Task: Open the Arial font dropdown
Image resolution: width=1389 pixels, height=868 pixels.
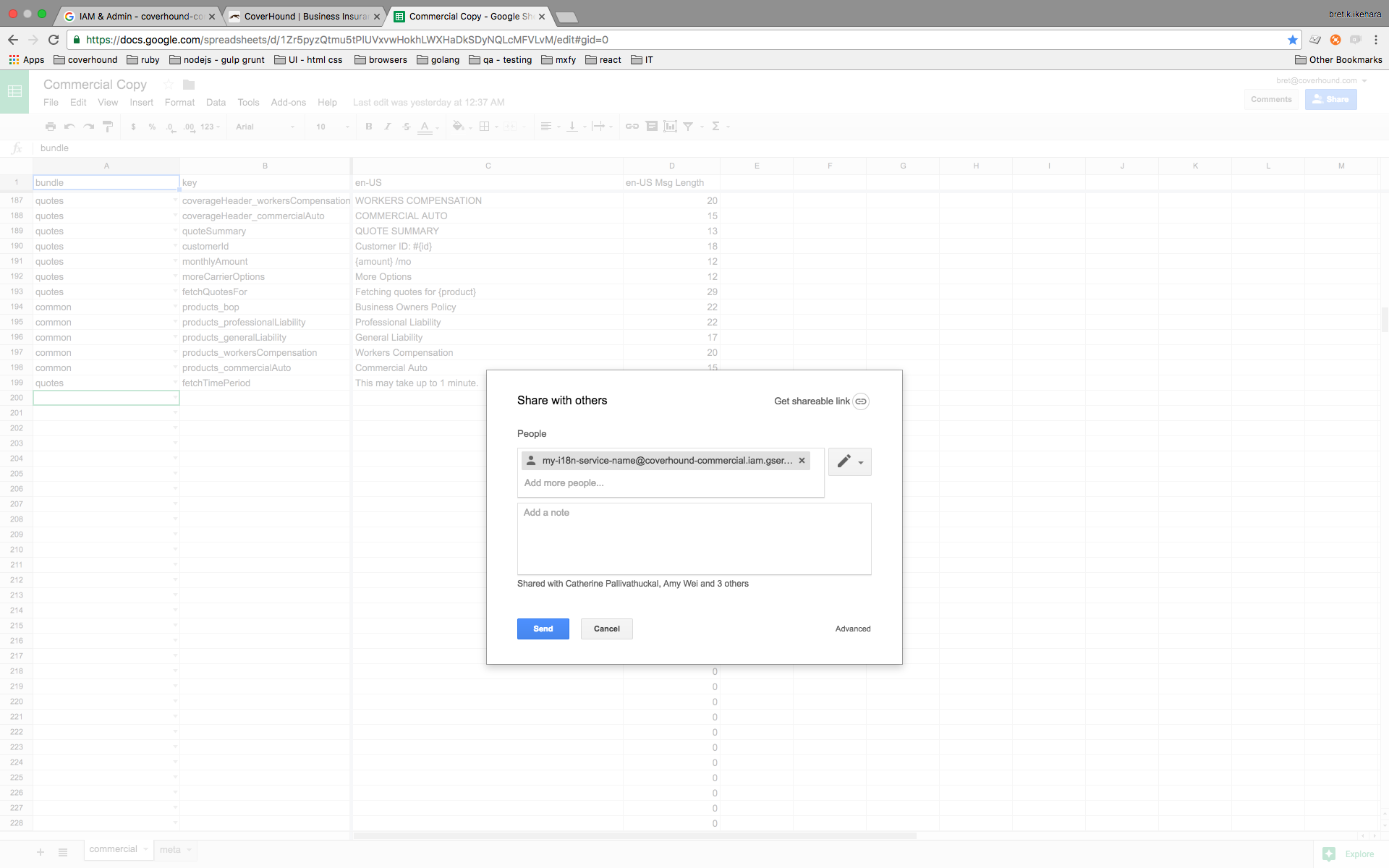Action: [x=265, y=127]
